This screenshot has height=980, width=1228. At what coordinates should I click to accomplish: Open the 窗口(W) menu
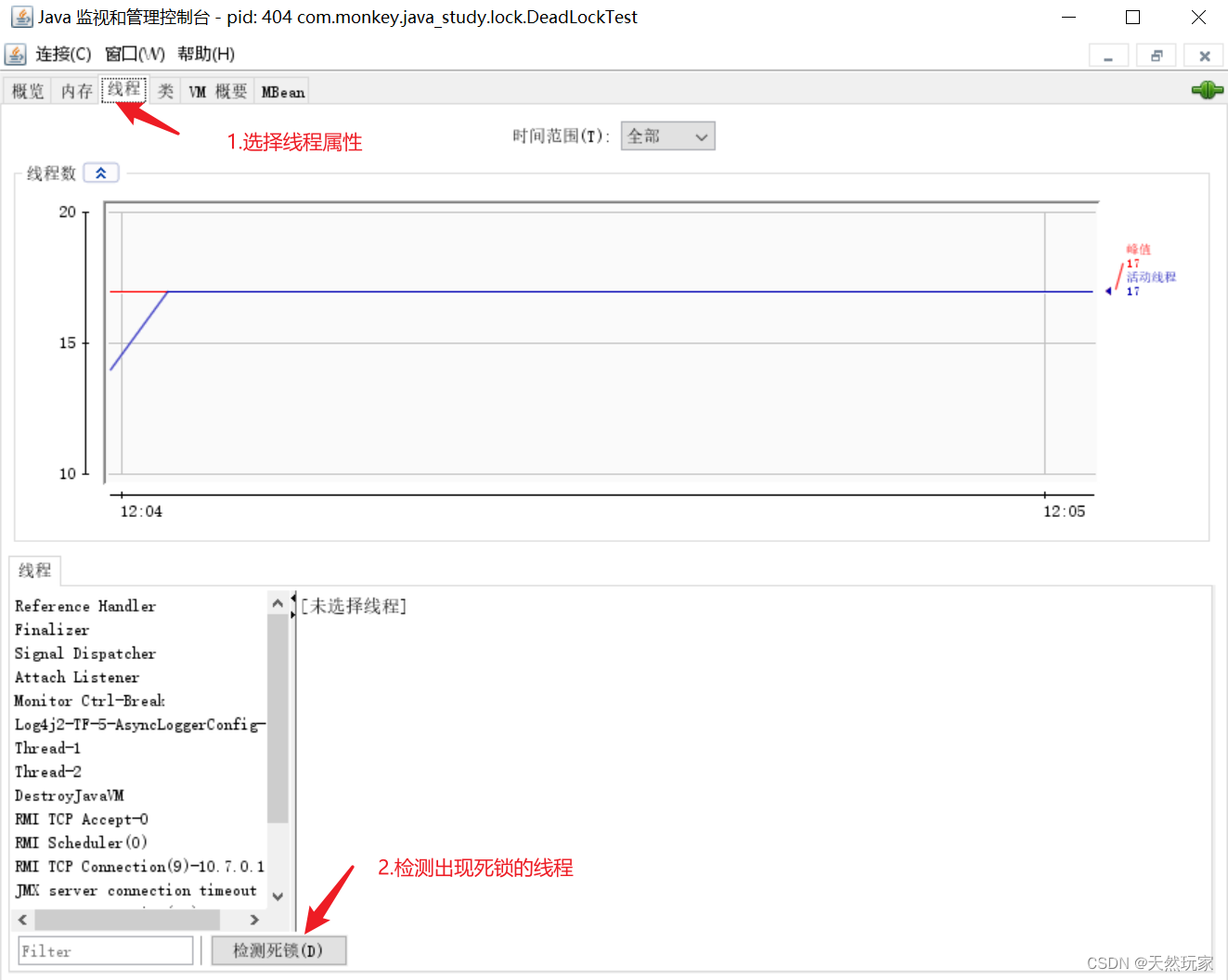135,54
